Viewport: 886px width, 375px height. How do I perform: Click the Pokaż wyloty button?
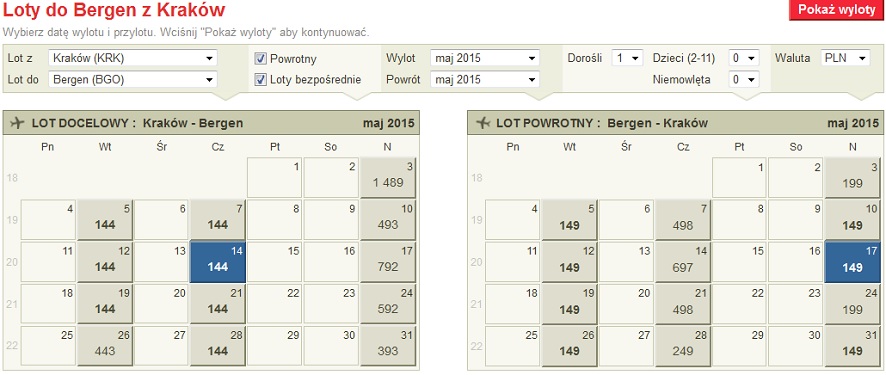click(837, 11)
